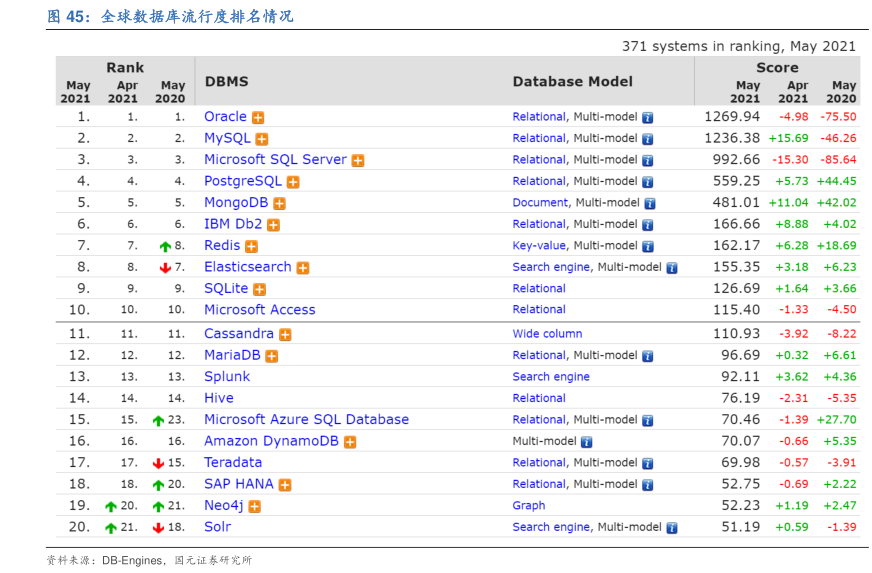Viewport: 872px width, 573px height.
Task: Click the DBMS column header
Action: click(x=226, y=82)
